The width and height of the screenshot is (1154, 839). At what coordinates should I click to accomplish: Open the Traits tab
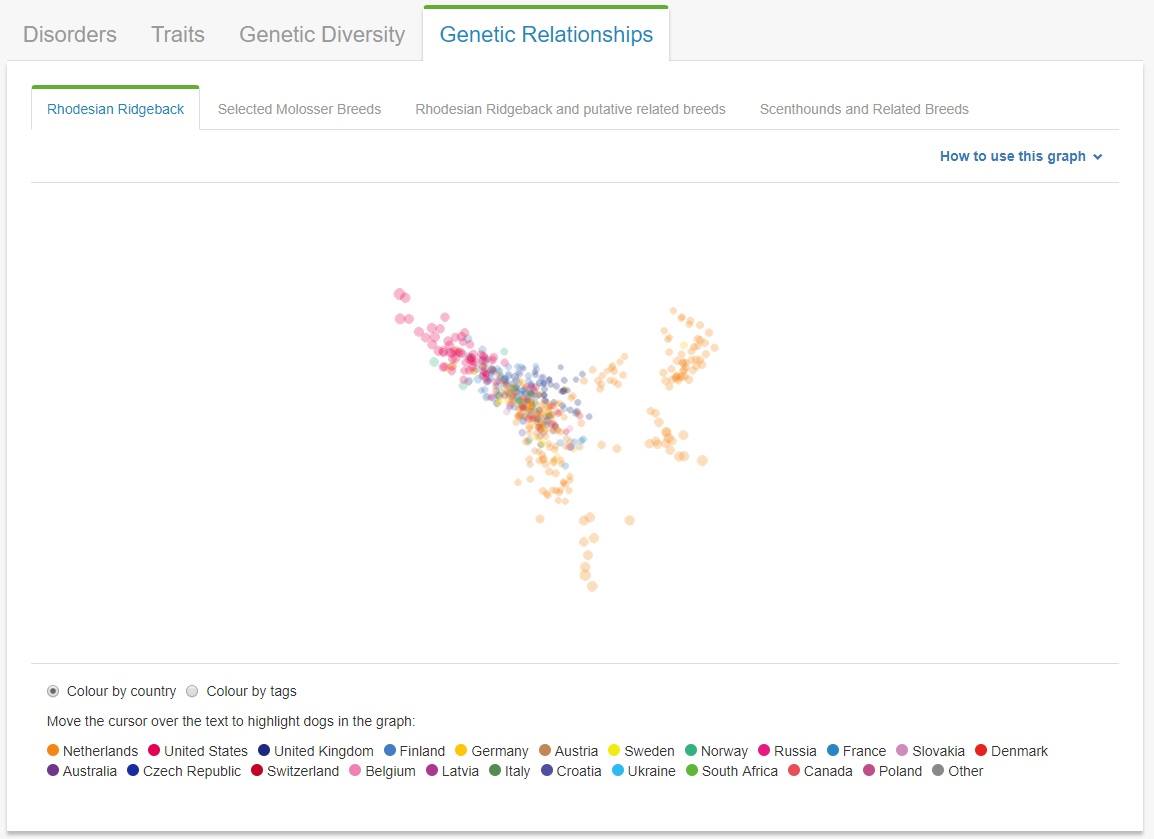178,34
